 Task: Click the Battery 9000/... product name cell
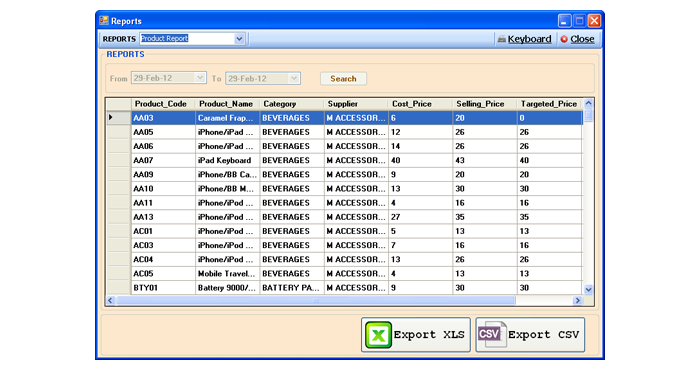[x=228, y=288]
